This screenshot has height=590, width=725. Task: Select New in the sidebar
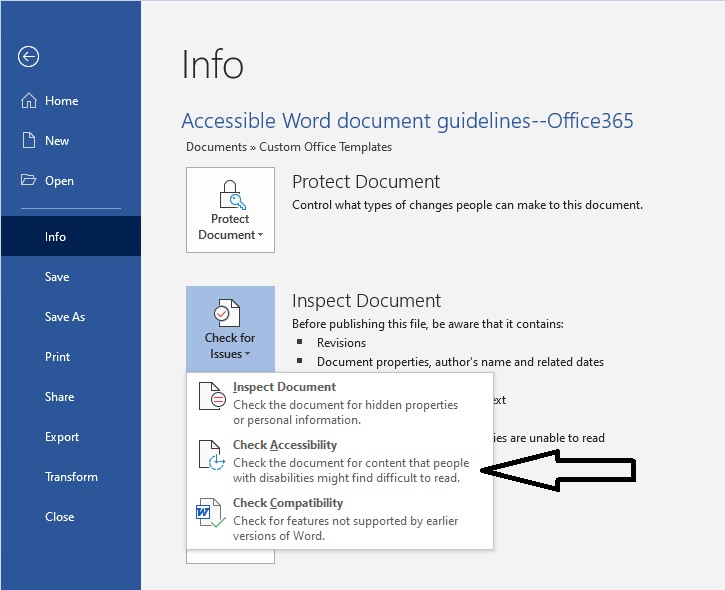point(71,141)
